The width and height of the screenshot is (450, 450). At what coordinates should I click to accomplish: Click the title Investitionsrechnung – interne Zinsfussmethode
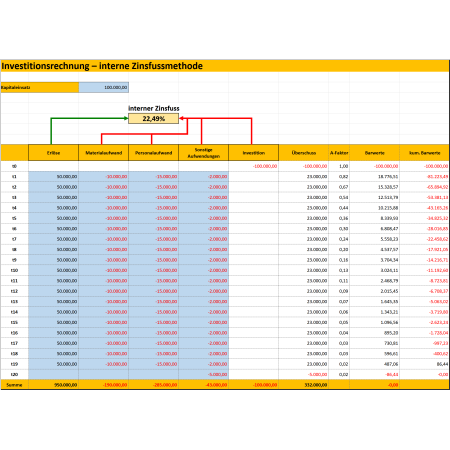tap(102, 66)
